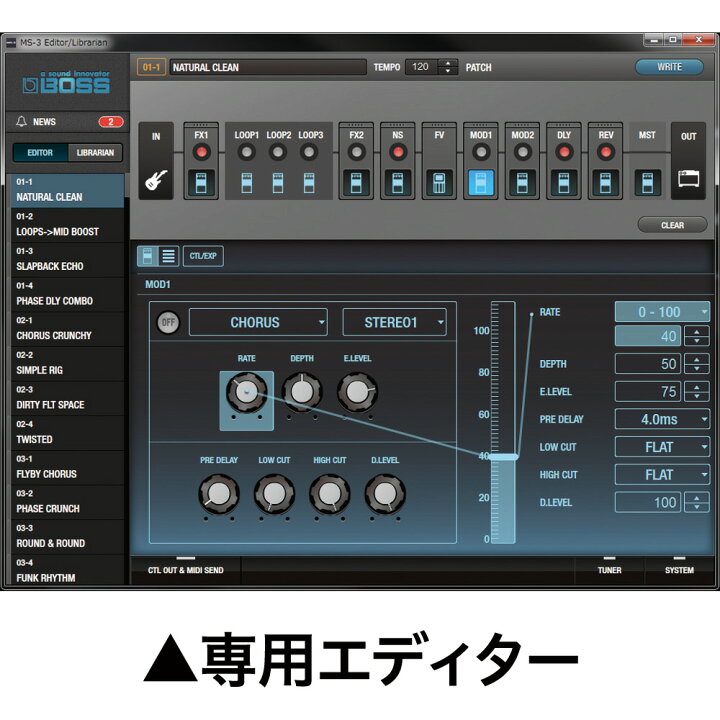Select the FX2 pedal icon
The height and width of the screenshot is (720, 720).
(x=356, y=182)
